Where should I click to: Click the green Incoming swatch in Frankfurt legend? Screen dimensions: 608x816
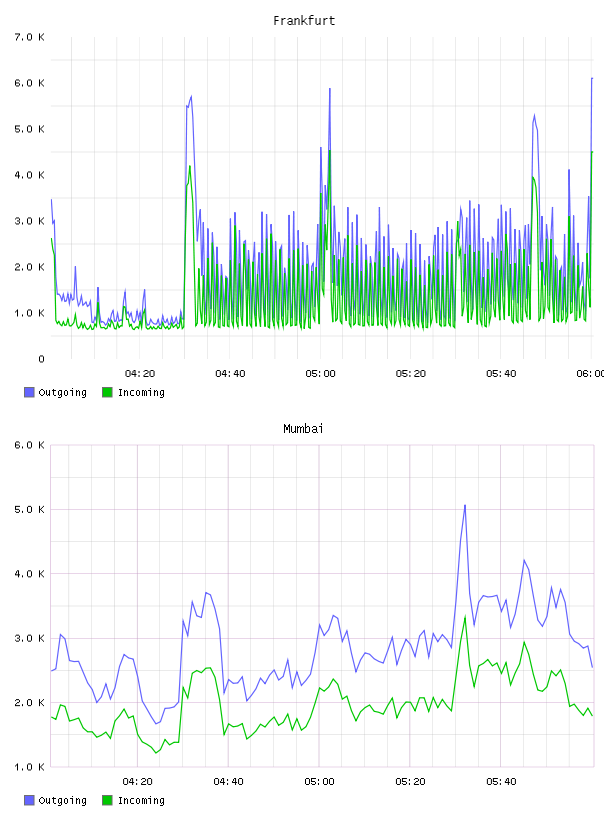click(x=107, y=392)
